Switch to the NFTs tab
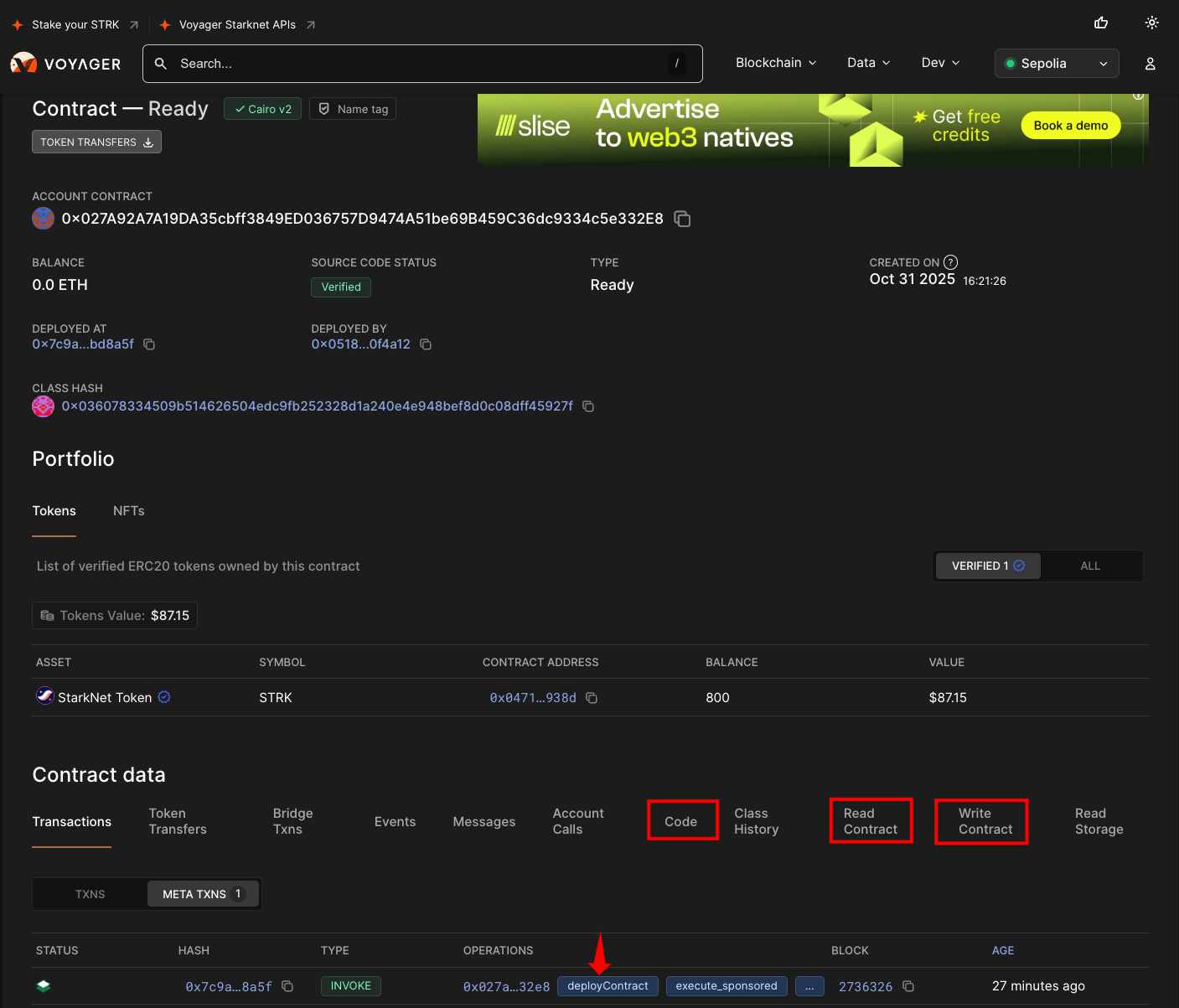This screenshot has width=1179, height=1008. (128, 510)
